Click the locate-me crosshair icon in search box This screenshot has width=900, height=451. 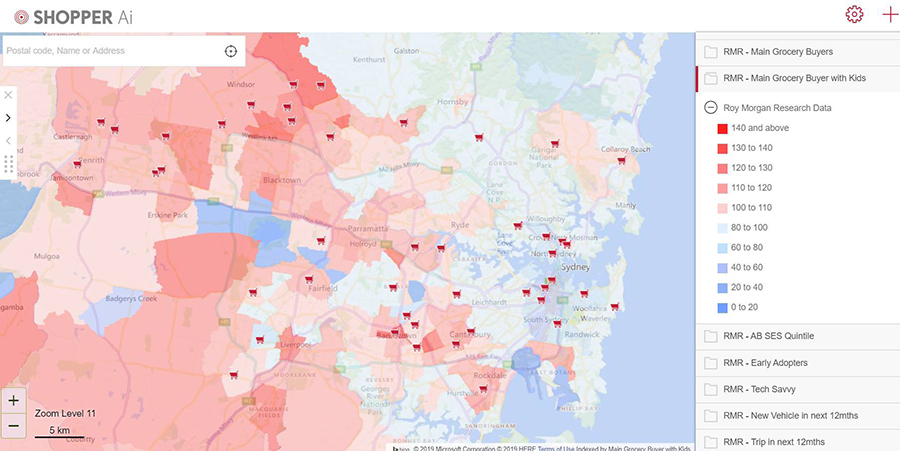(231, 51)
